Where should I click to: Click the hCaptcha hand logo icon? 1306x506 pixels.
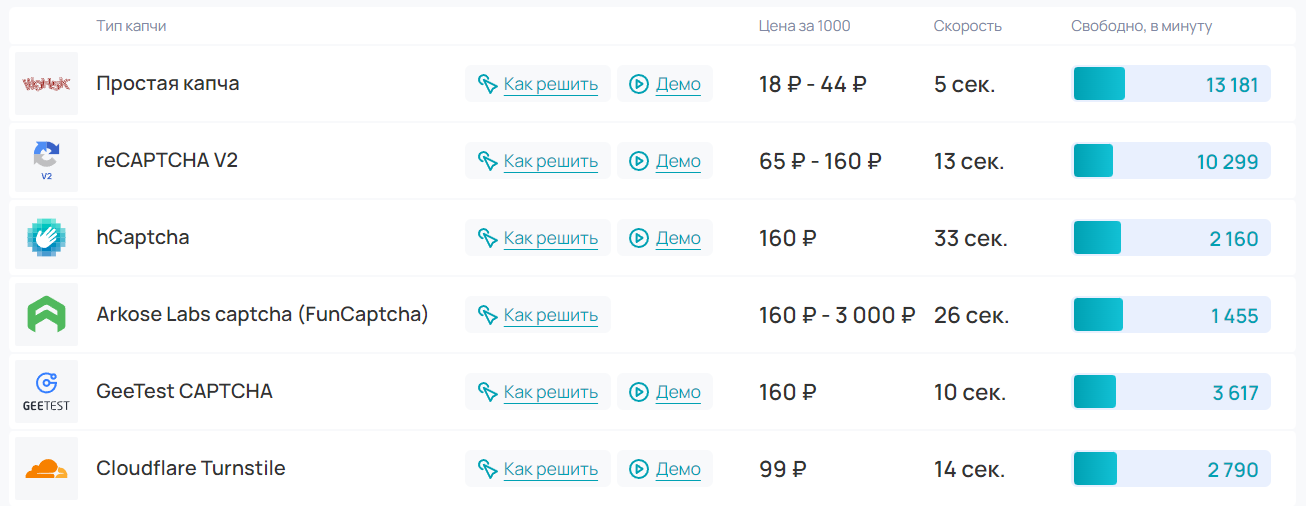[x=46, y=237]
